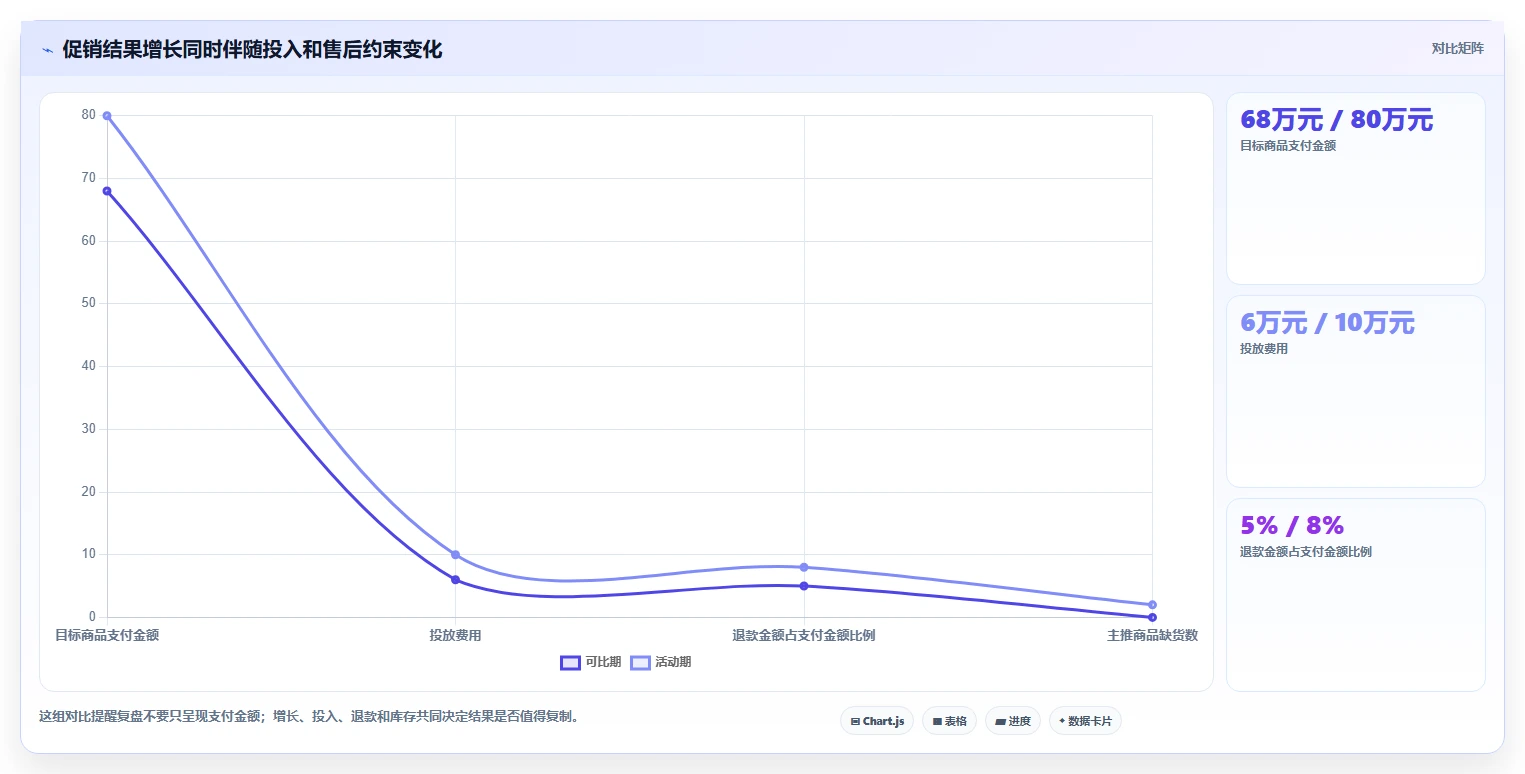The image size is (1525, 774).
Task: Click the 可比期 point above 投放费用
Action: [x=455, y=580]
